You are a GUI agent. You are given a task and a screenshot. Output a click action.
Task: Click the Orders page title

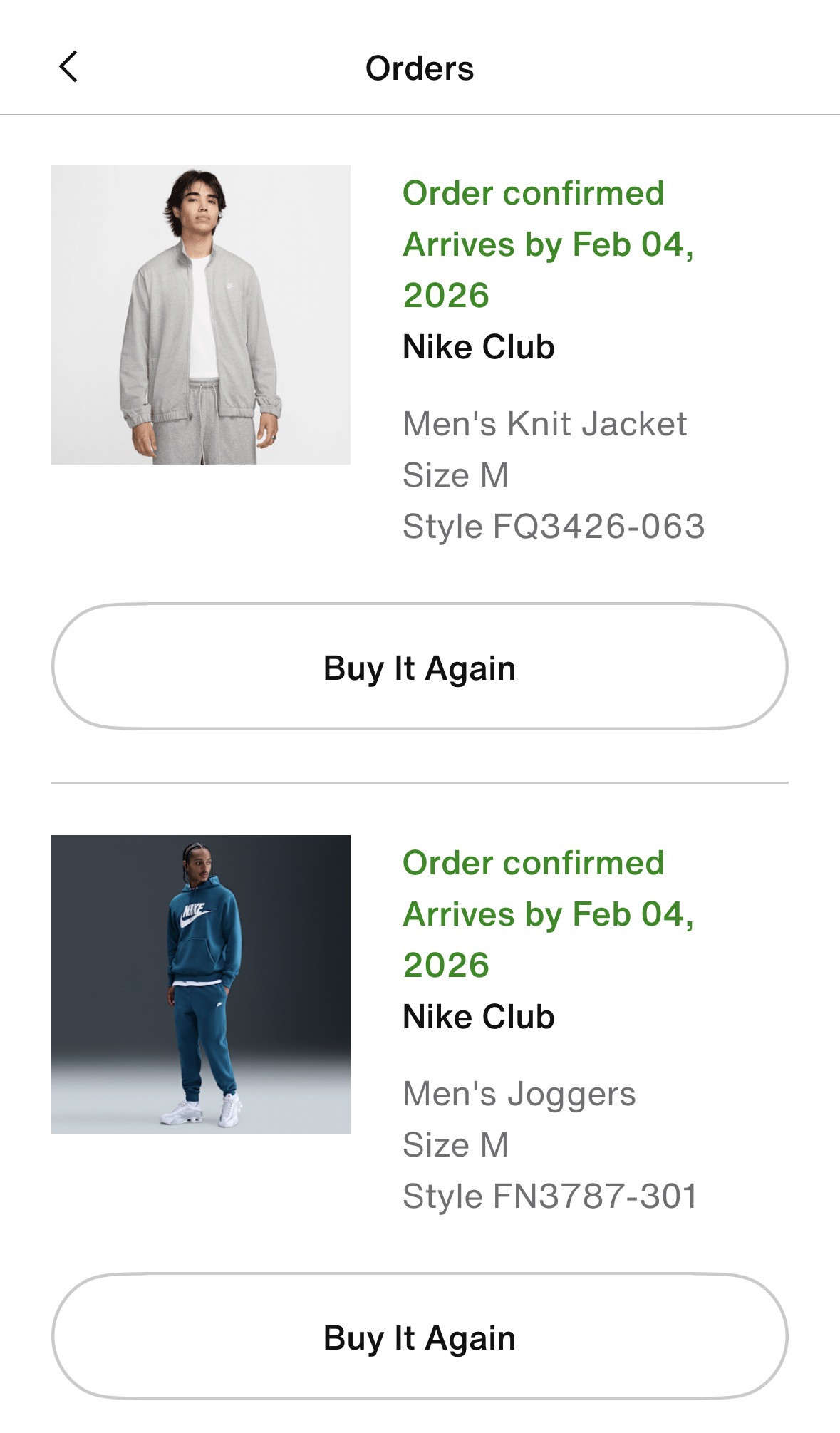pyautogui.click(x=420, y=69)
